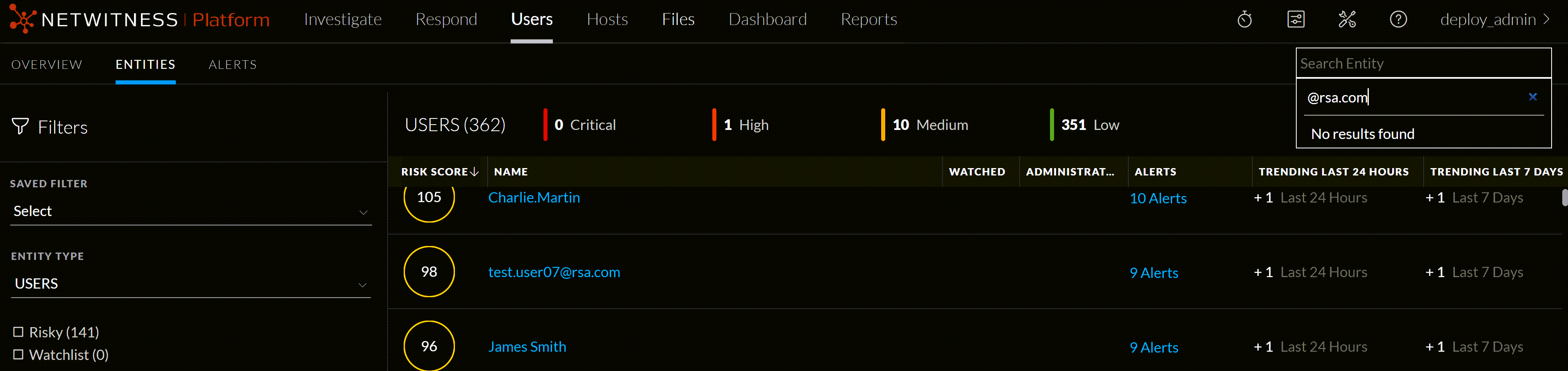Switch to the Overview tab
The height and width of the screenshot is (371, 1568).
[x=47, y=65]
